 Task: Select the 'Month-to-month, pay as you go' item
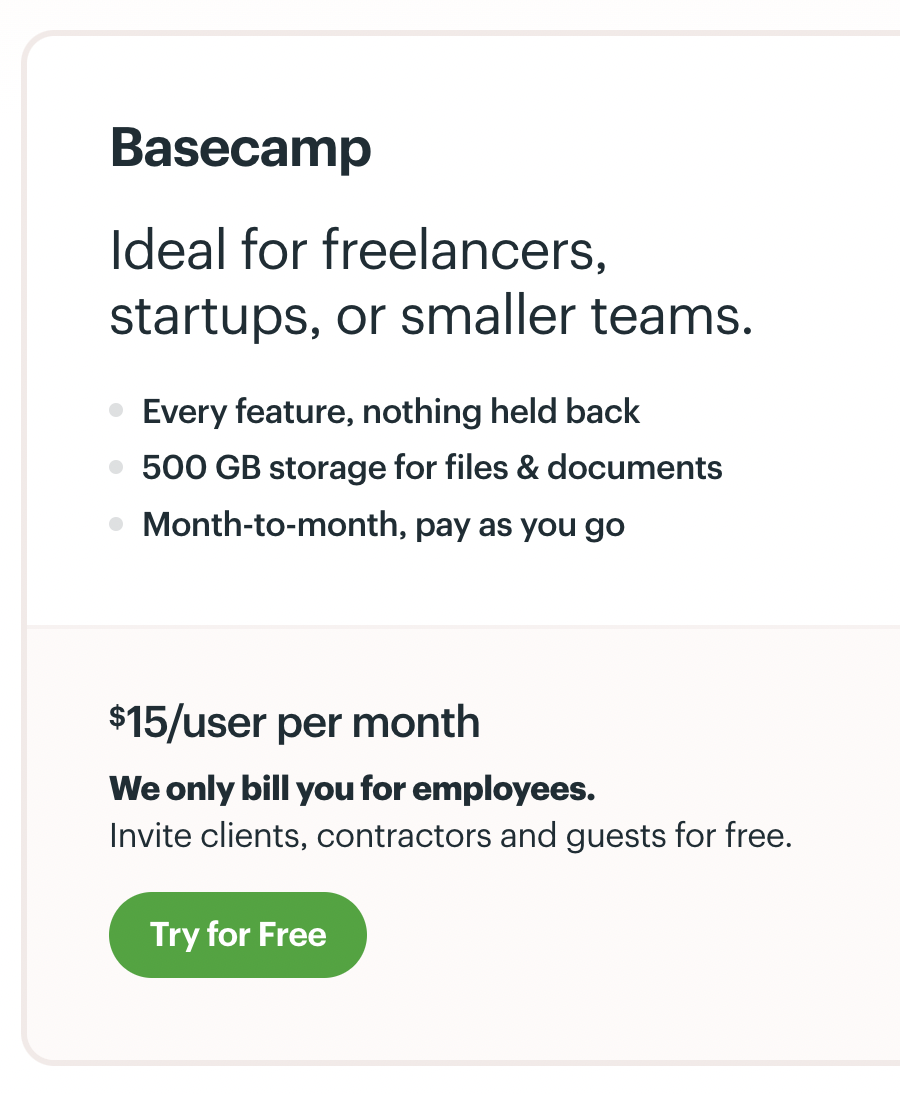383,524
